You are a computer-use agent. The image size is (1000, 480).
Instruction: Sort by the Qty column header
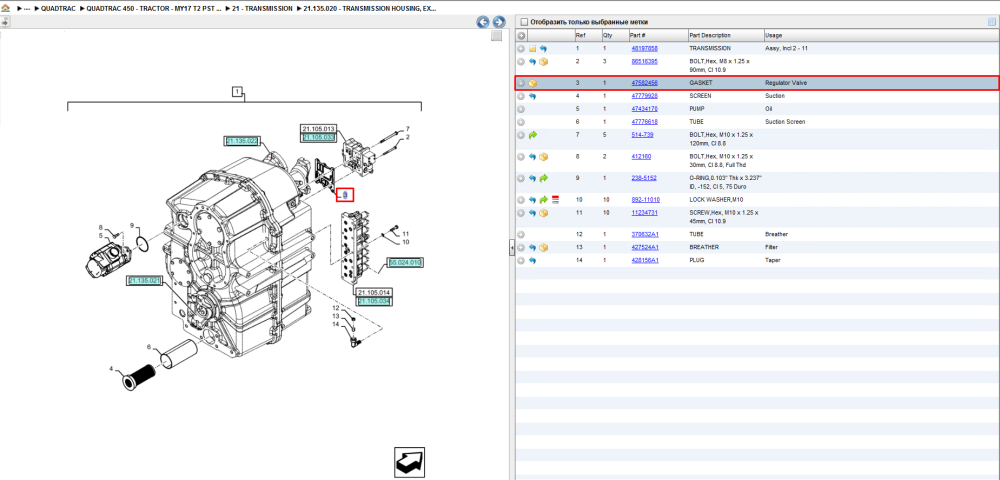click(615, 36)
